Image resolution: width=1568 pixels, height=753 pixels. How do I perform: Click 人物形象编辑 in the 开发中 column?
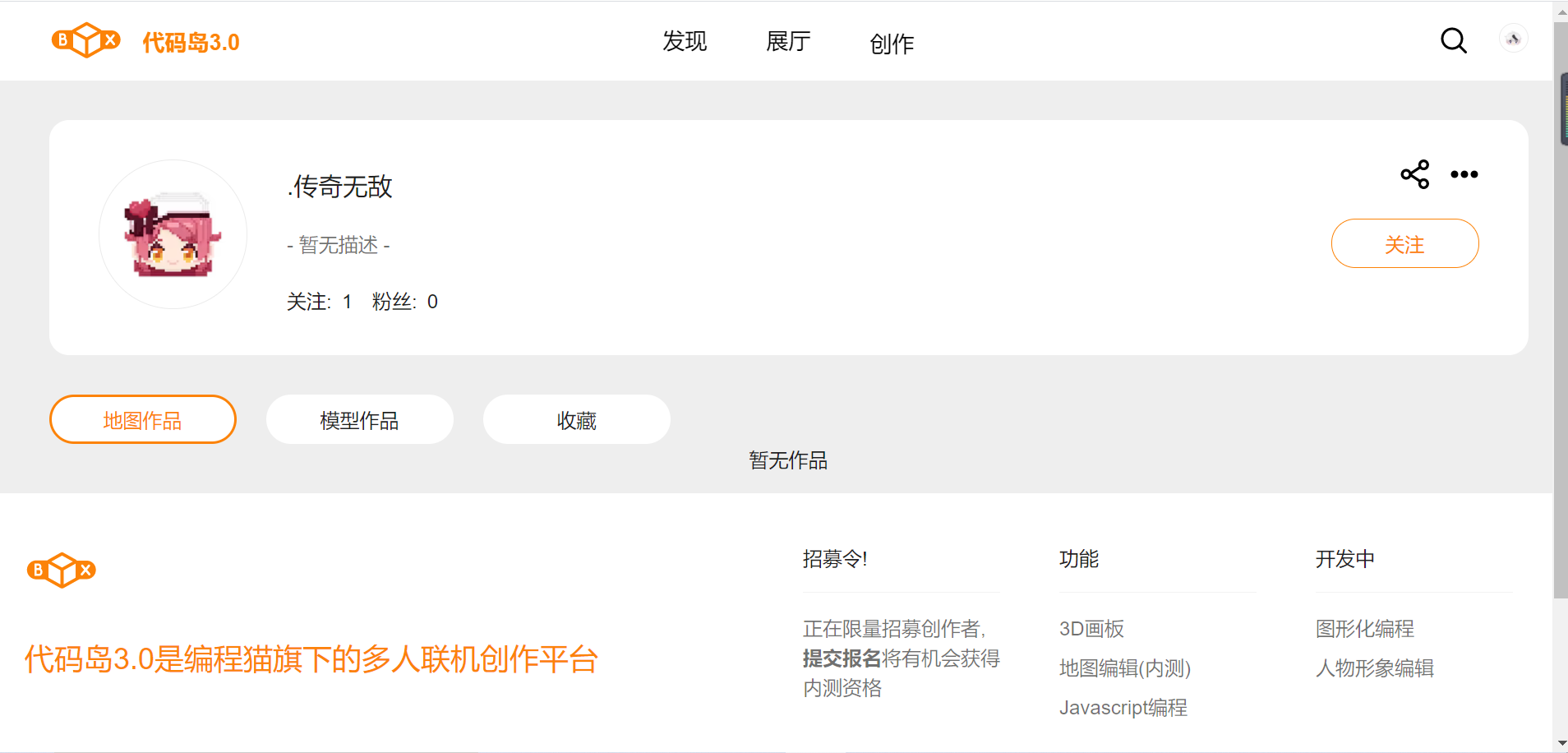click(1375, 668)
